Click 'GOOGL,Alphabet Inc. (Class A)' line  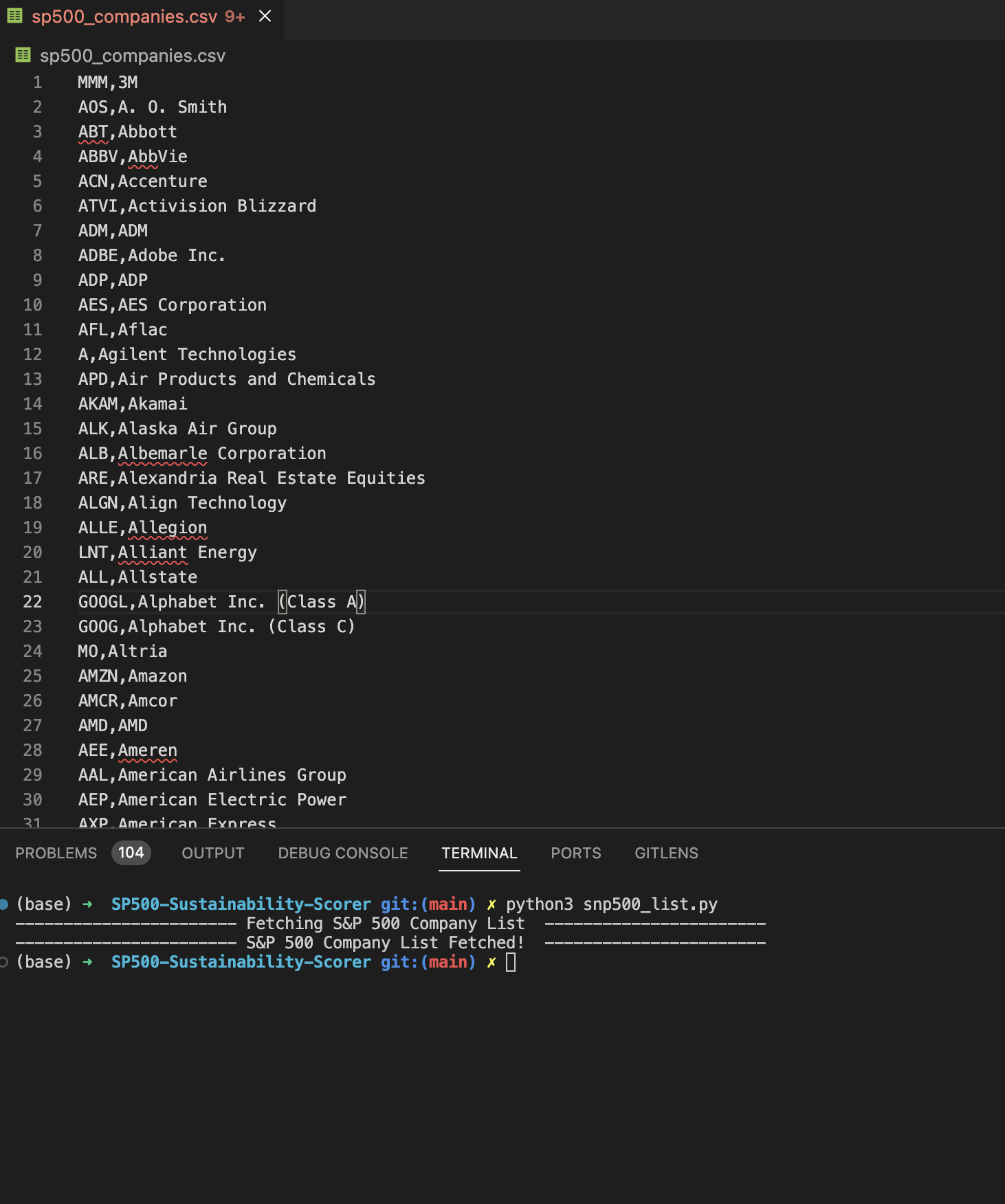click(x=222, y=602)
